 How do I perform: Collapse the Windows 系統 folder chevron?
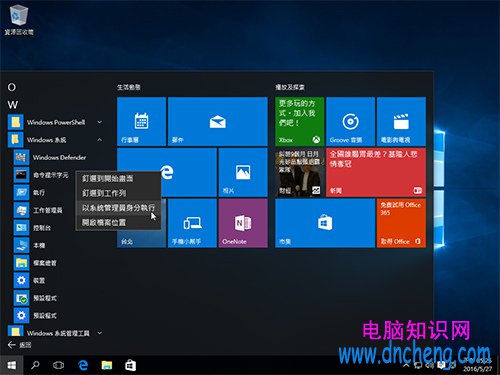pyautogui.click(x=100, y=140)
